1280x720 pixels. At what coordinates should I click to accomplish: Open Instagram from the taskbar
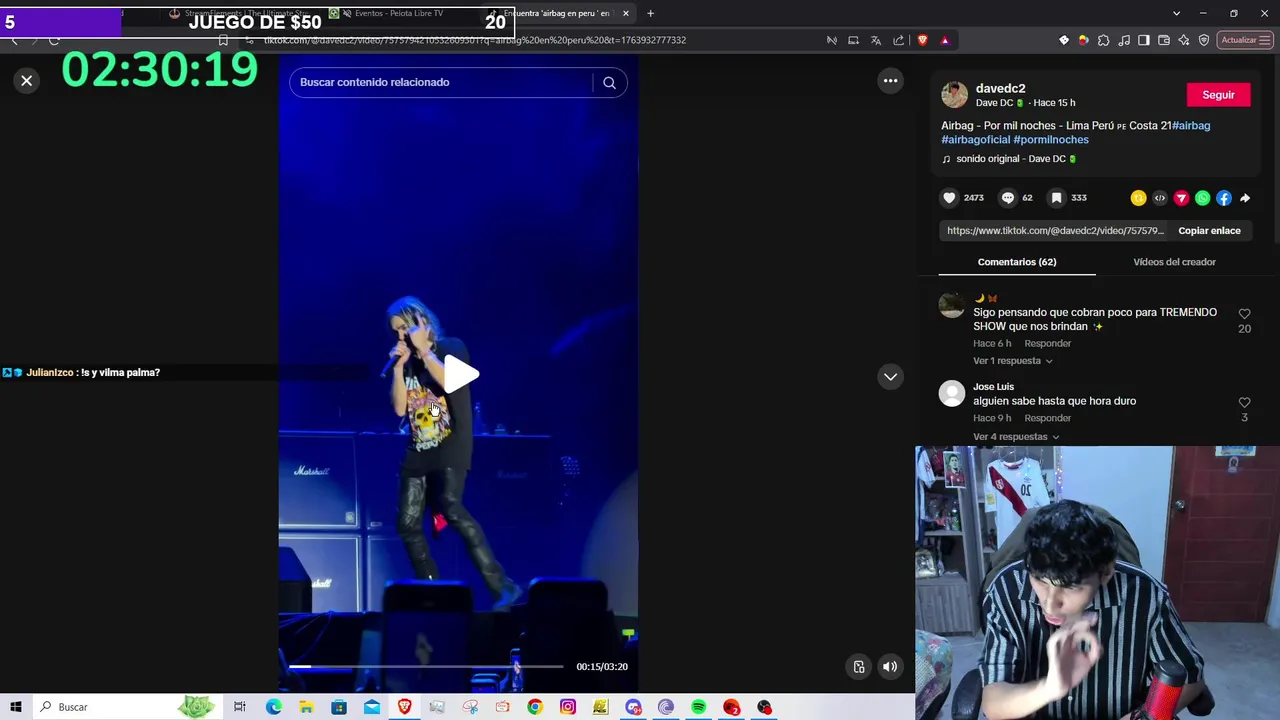pos(568,707)
